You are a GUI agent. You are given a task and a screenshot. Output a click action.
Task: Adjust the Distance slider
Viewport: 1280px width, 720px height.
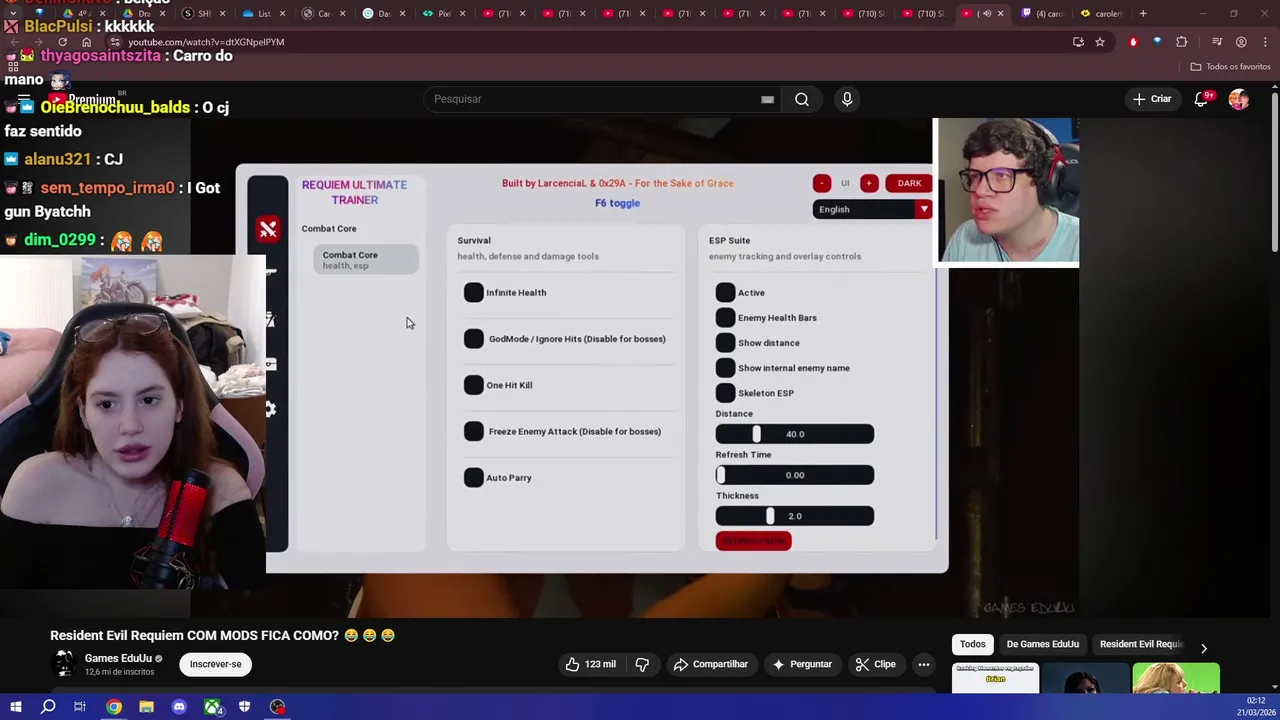point(795,434)
